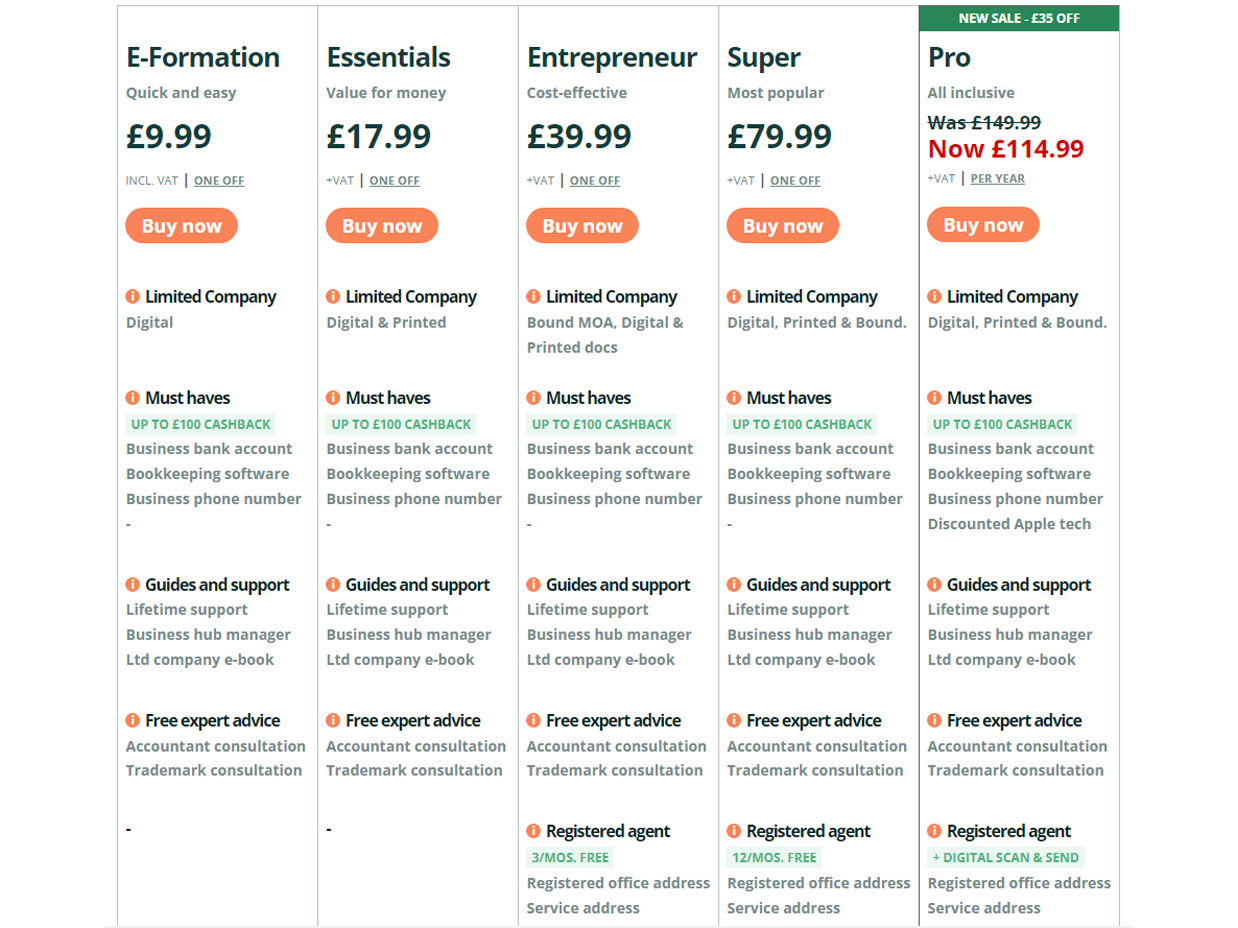This screenshot has height=928, width=1238.
Task: Show info for E-Formation Free expert advice
Action: [132, 721]
